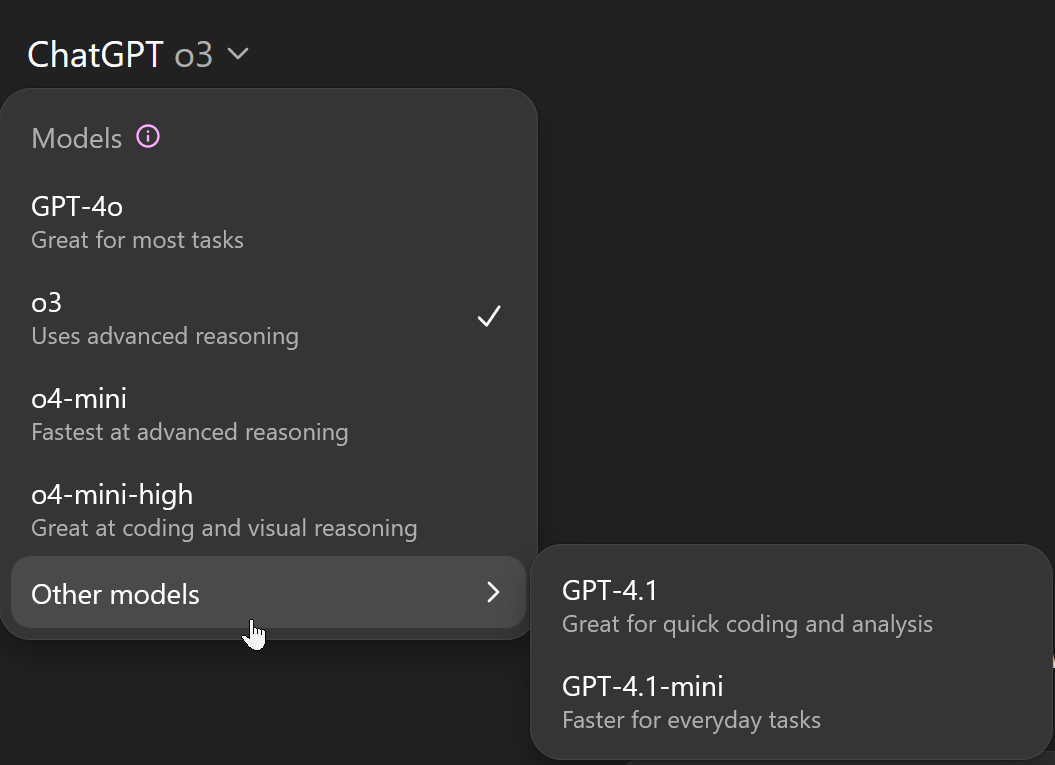Click the Models info icon
Image resolution: width=1055 pixels, height=765 pixels.
pos(148,137)
